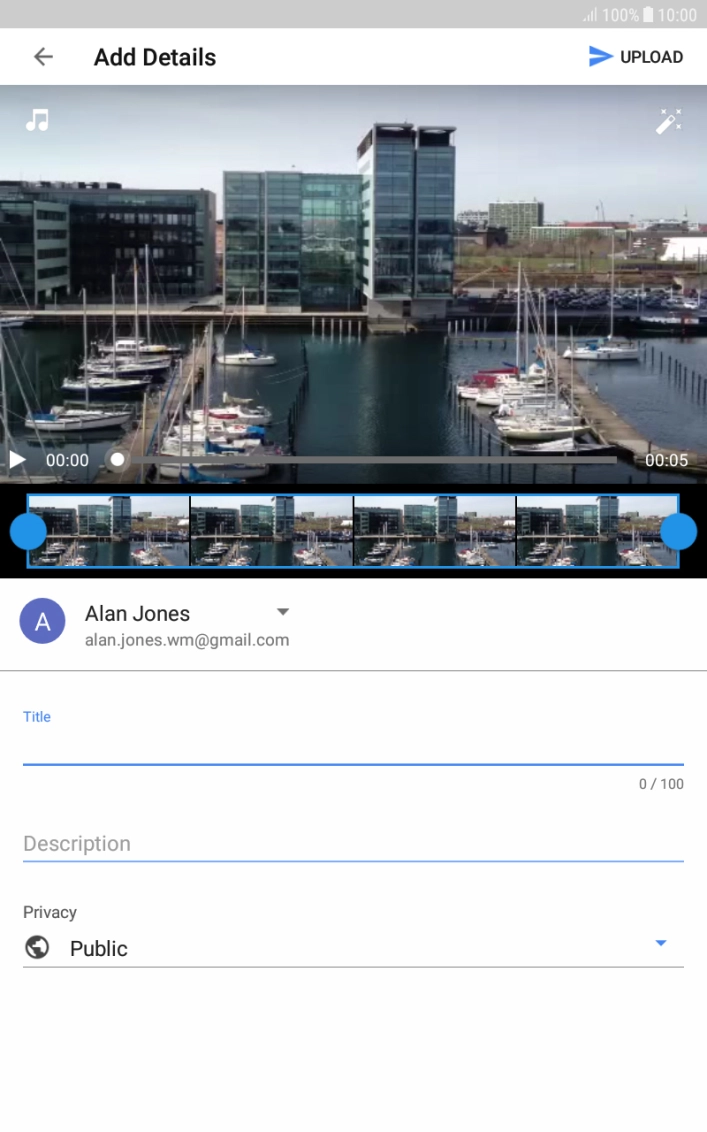The height and width of the screenshot is (1132, 707).
Task: Tap the back arrow icon
Action: 43,57
